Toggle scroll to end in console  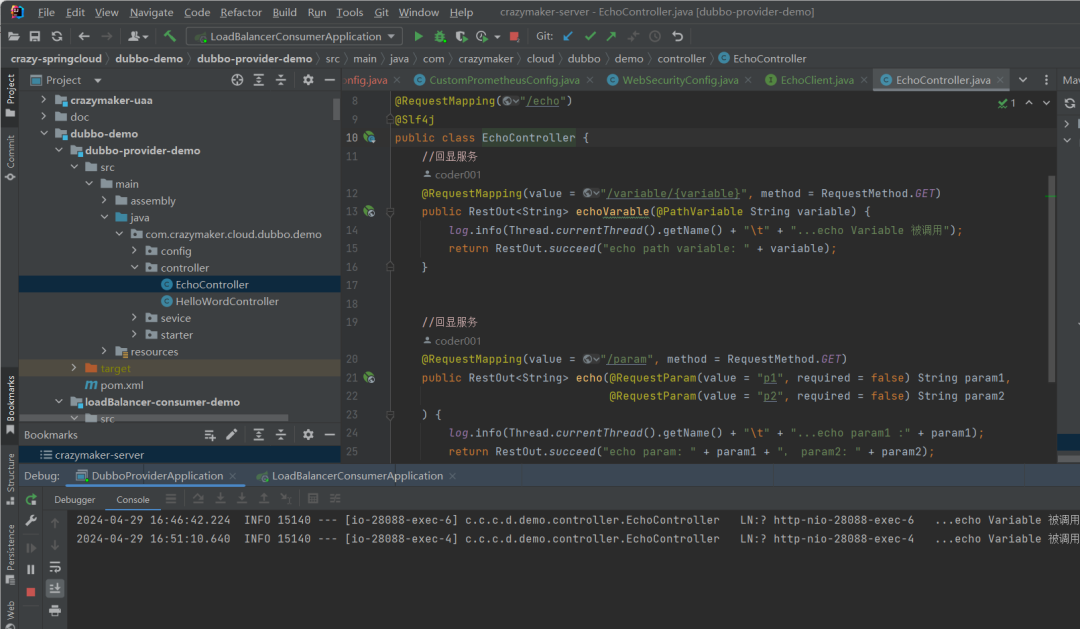[55, 588]
